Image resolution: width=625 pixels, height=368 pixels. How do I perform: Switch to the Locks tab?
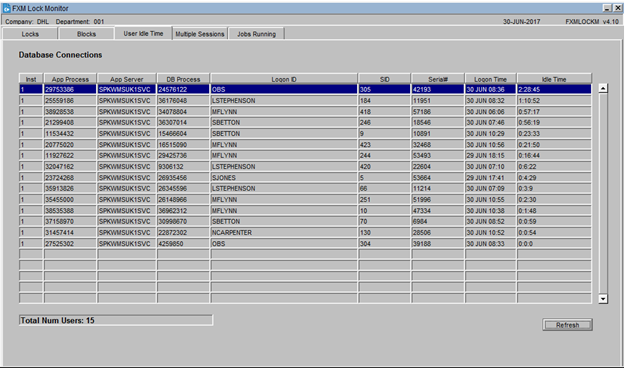point(30,34)
